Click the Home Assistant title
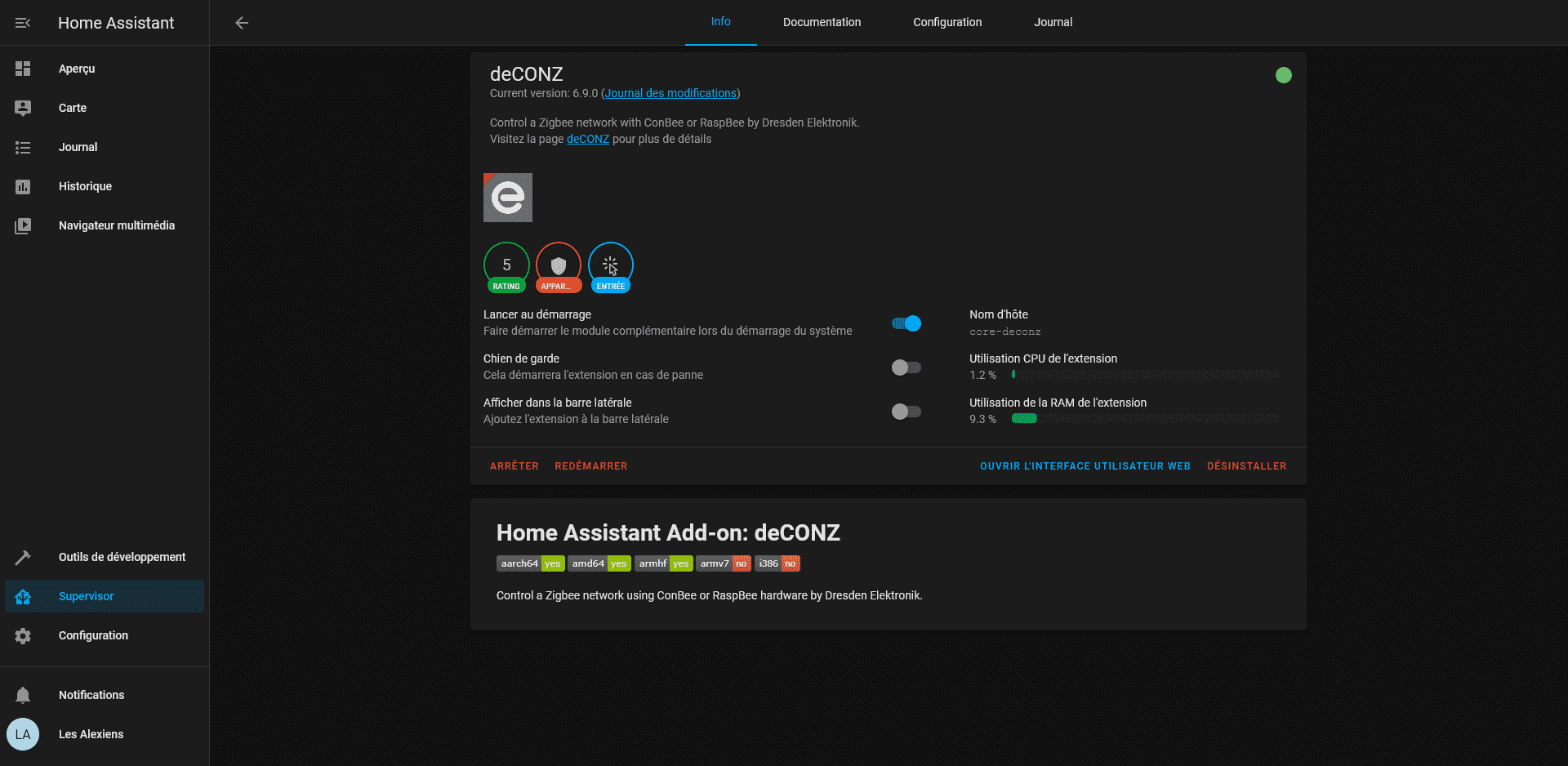1568x766 pixels. pyautogui.click(x=116, y=23)
